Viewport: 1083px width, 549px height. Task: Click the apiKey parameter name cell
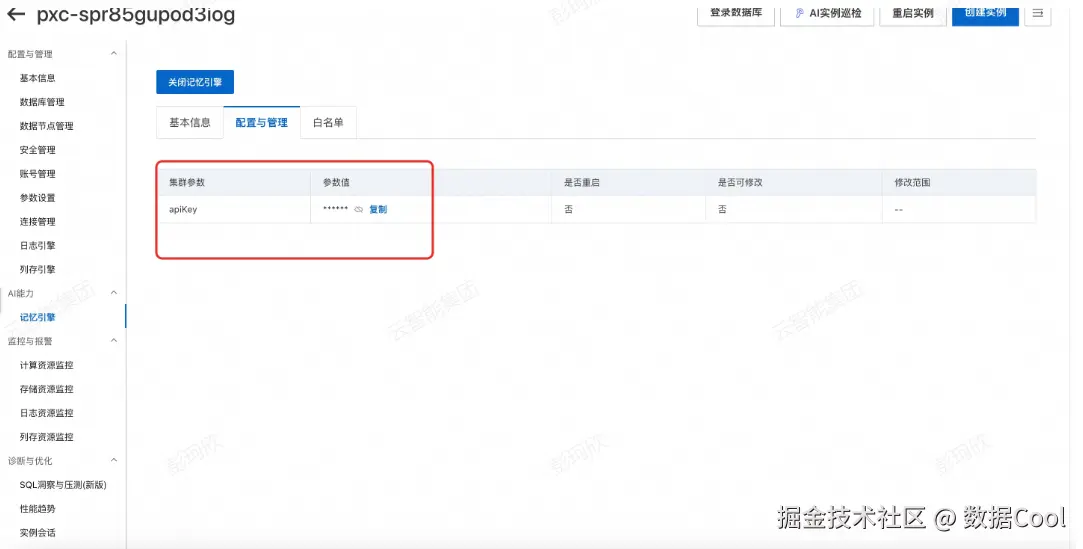[183, 209]
